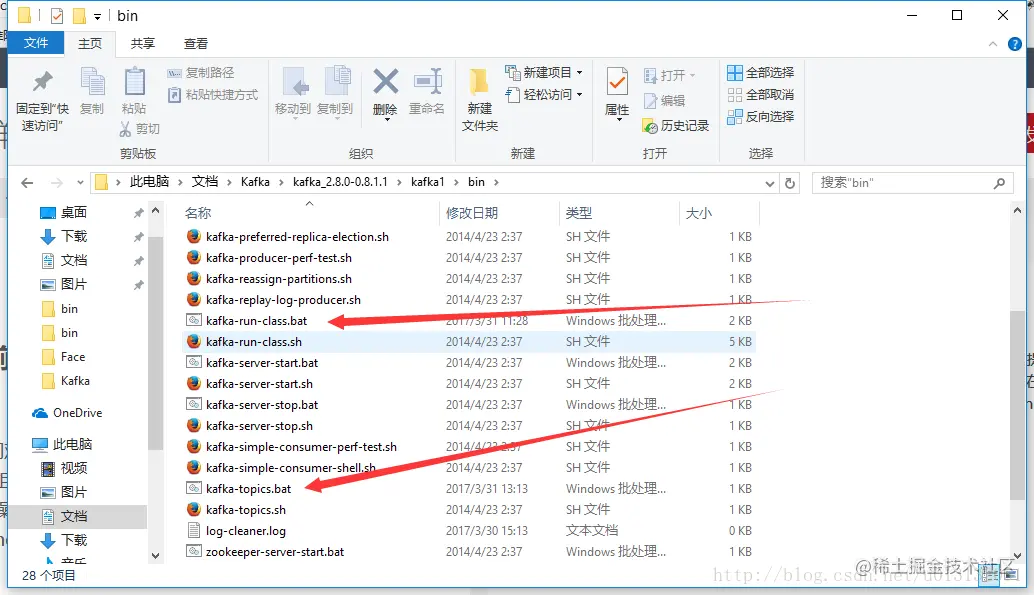Viewport: 1034px width, 595px height.
Task: Click the Select all icon
Action: (x=735, y=73)
